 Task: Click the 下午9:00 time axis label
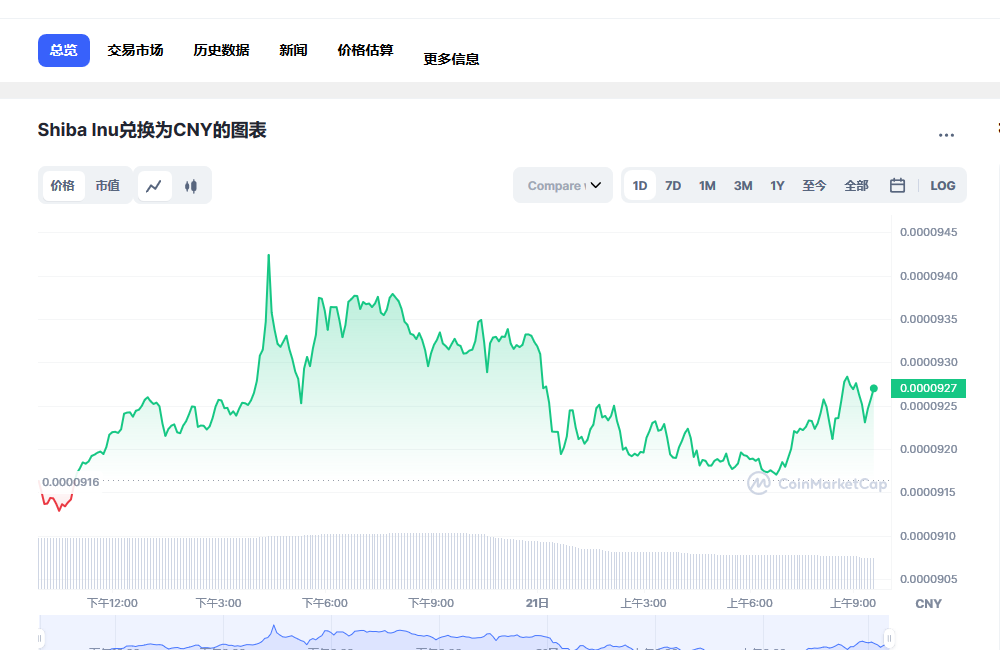point(431,603)
